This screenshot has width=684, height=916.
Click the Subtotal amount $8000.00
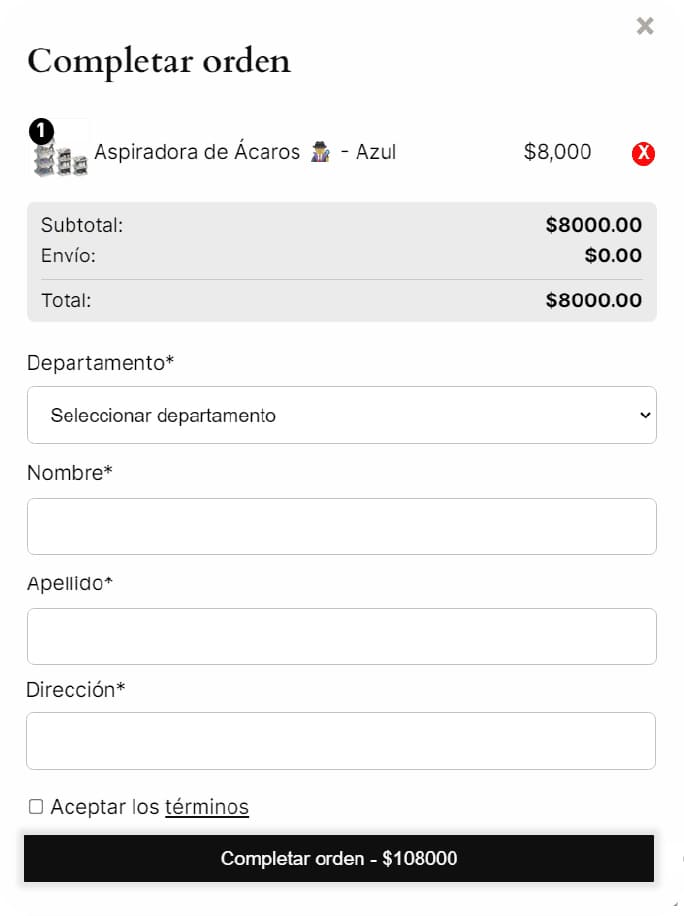pos(593,225)
